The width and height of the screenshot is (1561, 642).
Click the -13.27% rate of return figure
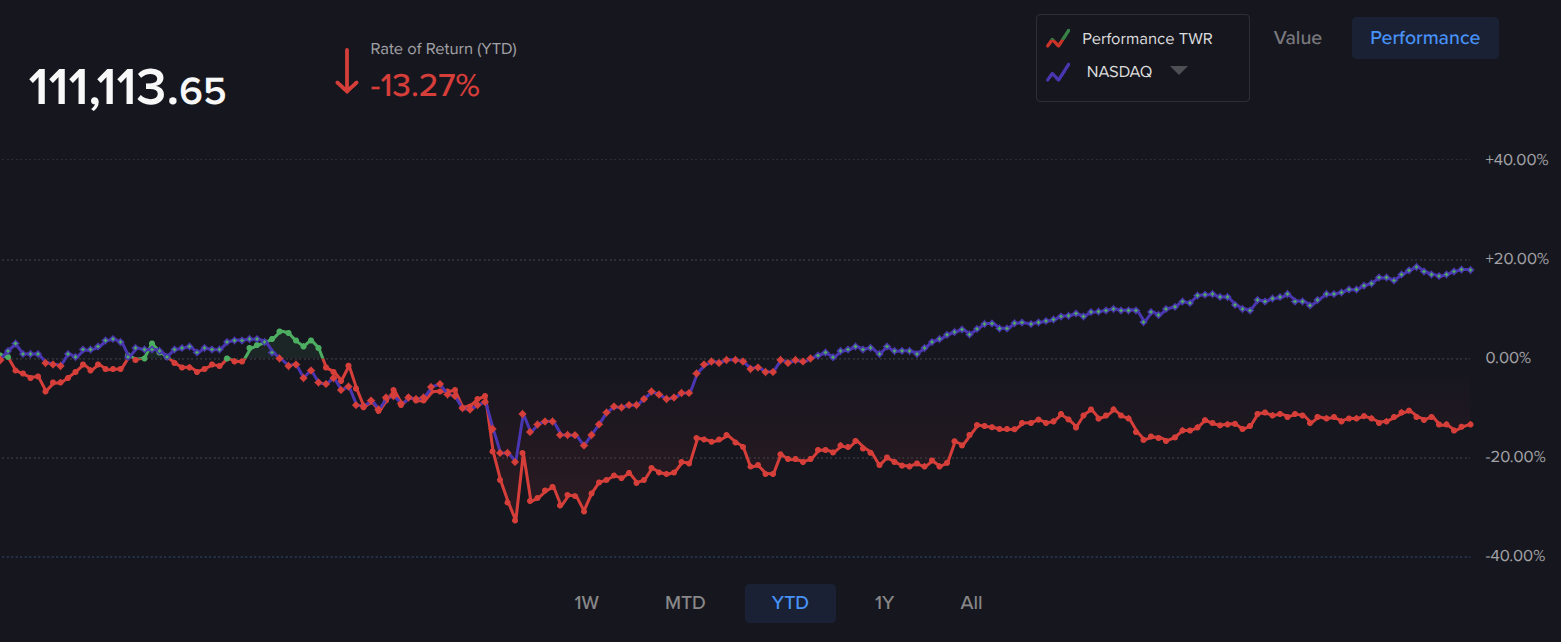tap(425, 87)
